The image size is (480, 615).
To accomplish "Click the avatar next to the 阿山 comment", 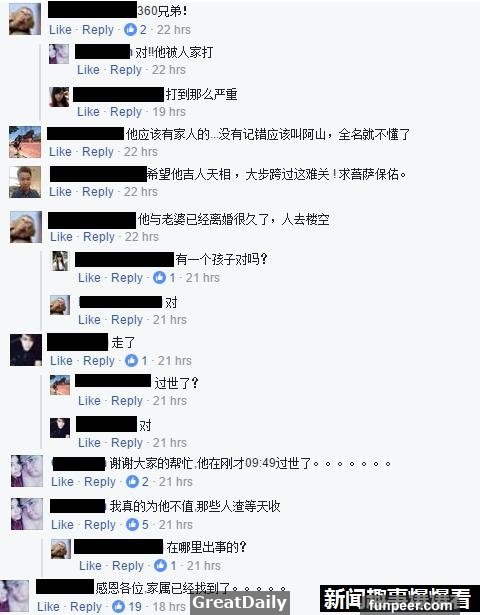I will 25,142.
